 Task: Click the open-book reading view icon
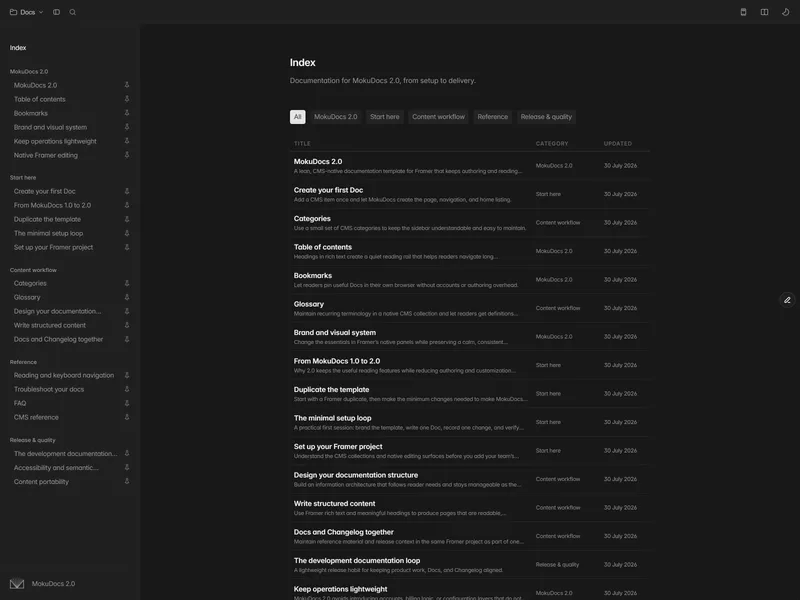point(764,12)
